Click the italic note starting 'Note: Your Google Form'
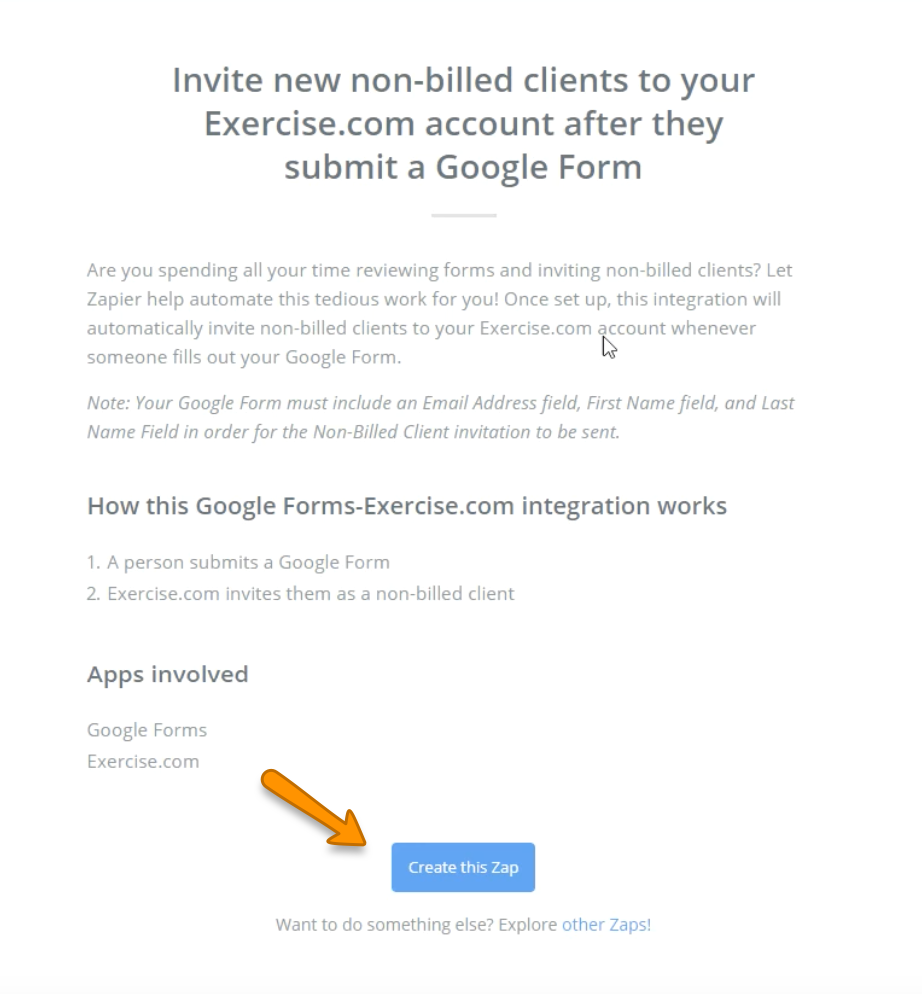922x994 pixels. [x=440, y=417]
